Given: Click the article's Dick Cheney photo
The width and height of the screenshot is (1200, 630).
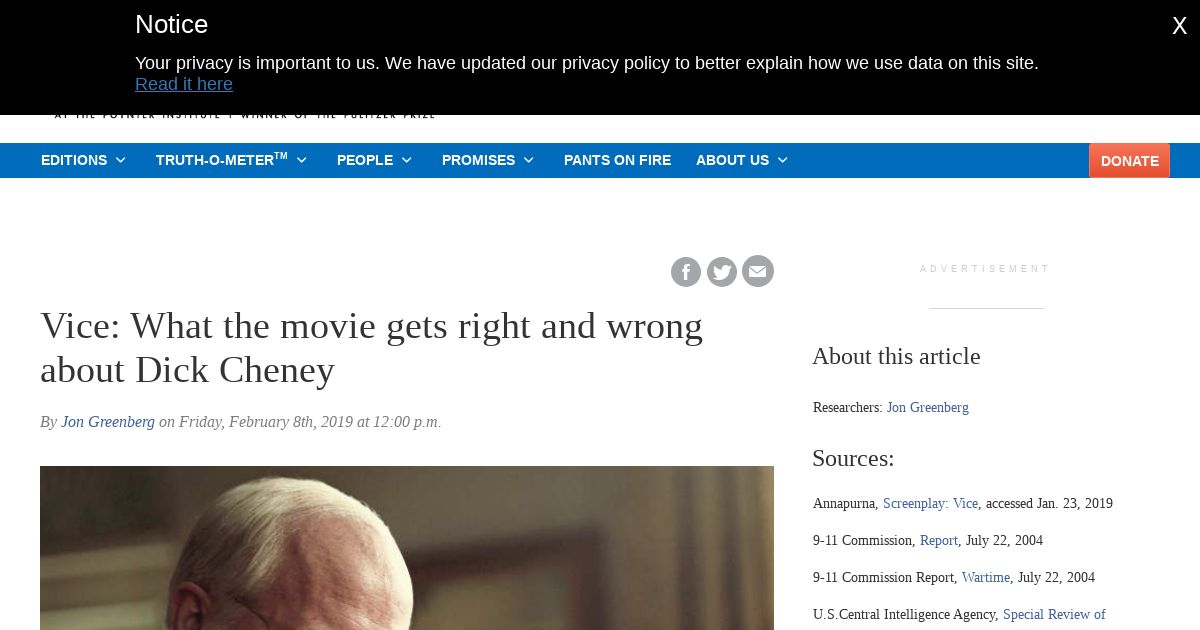Looking at the screenshot, I should pos(407,548).
